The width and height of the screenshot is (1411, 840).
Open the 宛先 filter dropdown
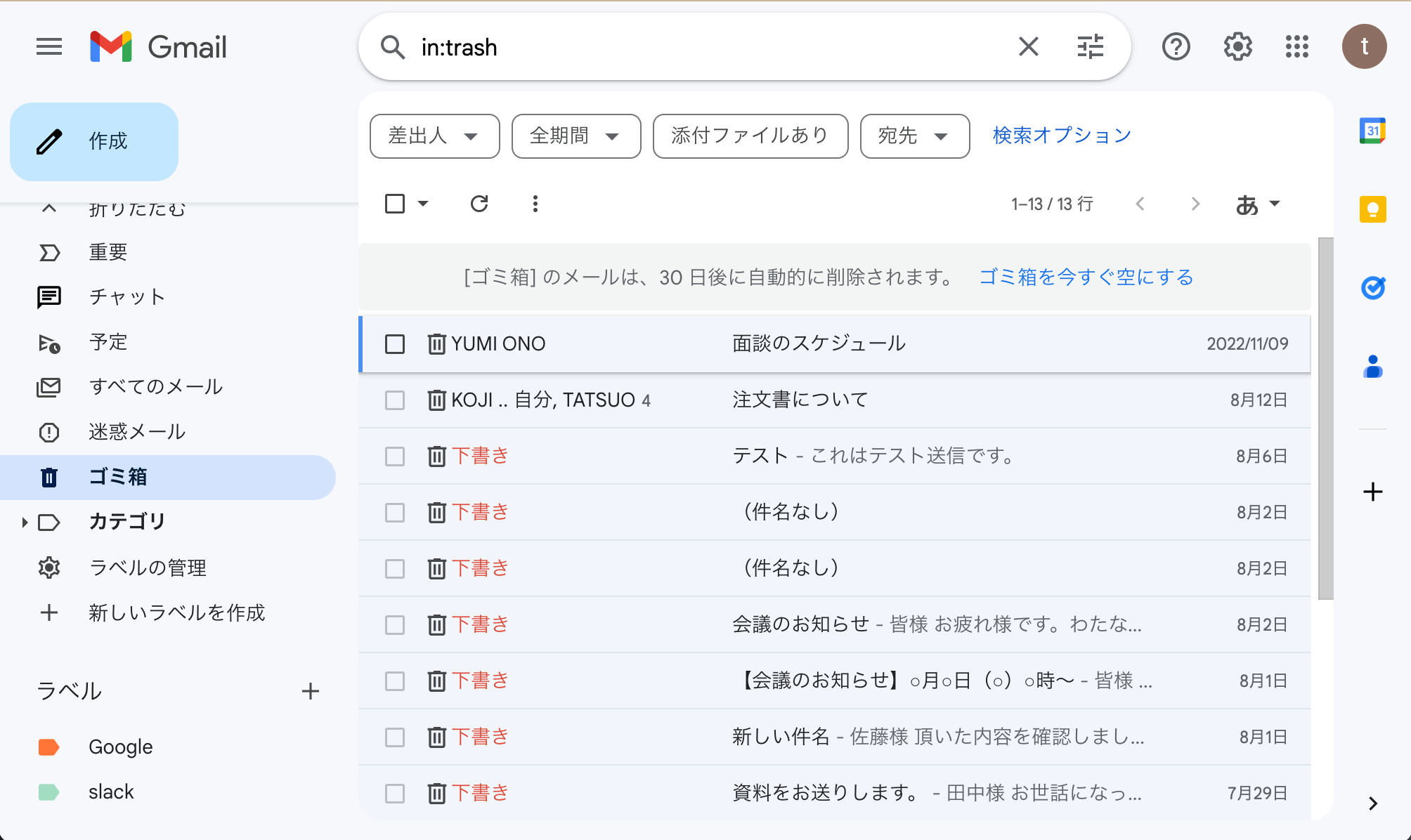click(x=915, y=136)
